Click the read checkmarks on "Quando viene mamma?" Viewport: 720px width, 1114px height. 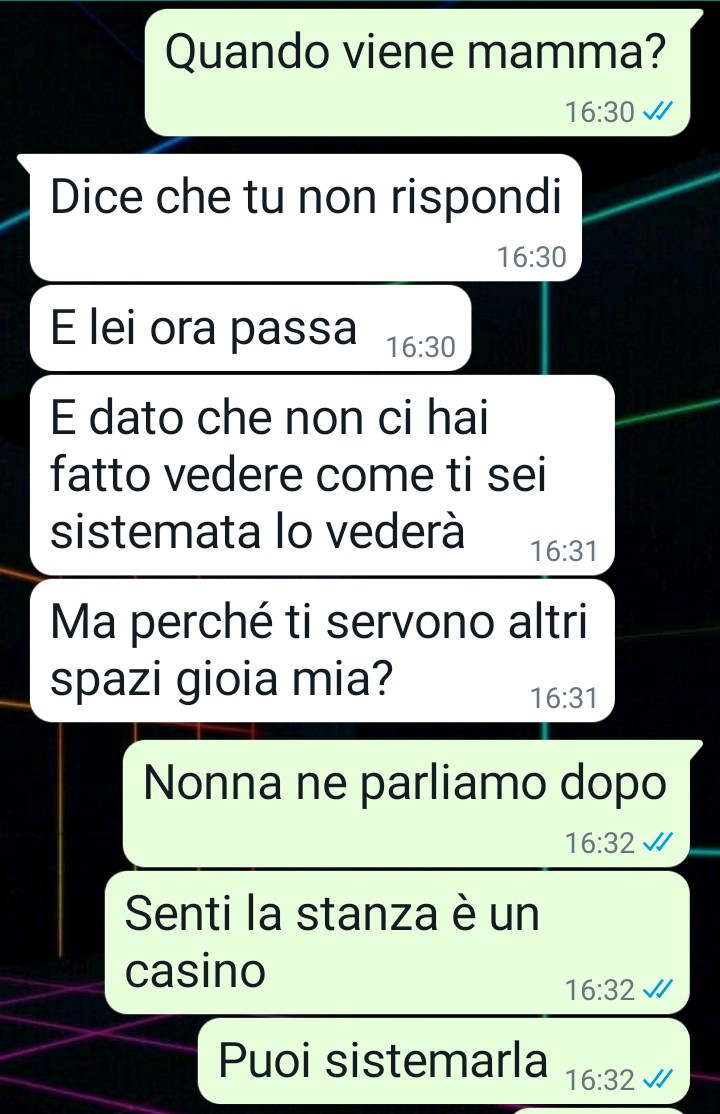(x=657, y=112)
